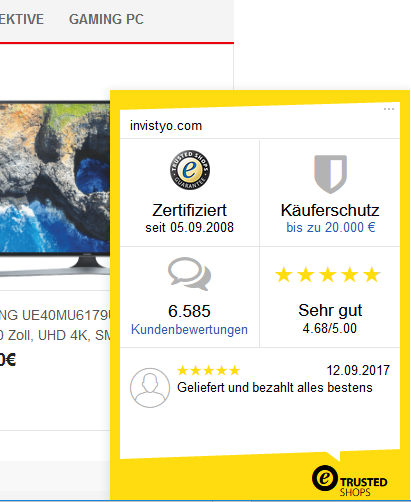411x502 pixels.
Task: Click the 'Sehr gut' rating text
Action: click(330, 311)
